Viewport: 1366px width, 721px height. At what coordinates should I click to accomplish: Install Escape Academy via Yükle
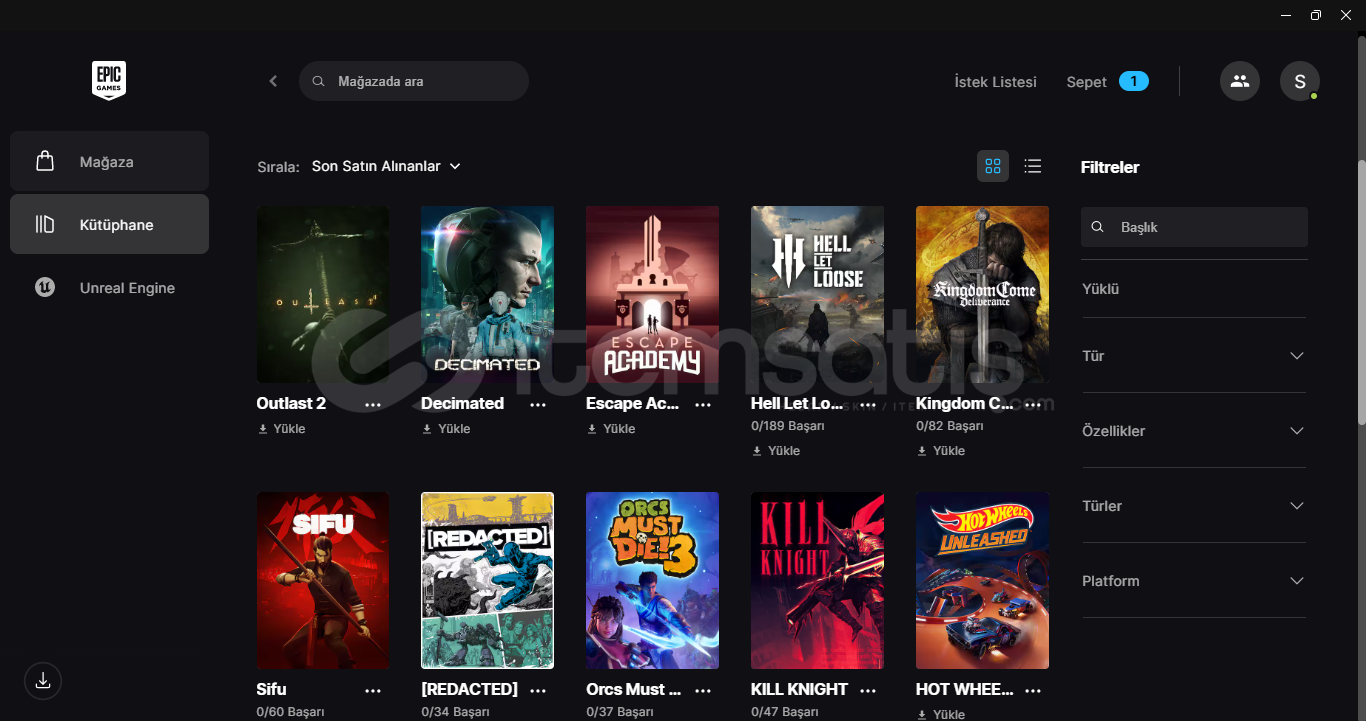coord(611,429)
